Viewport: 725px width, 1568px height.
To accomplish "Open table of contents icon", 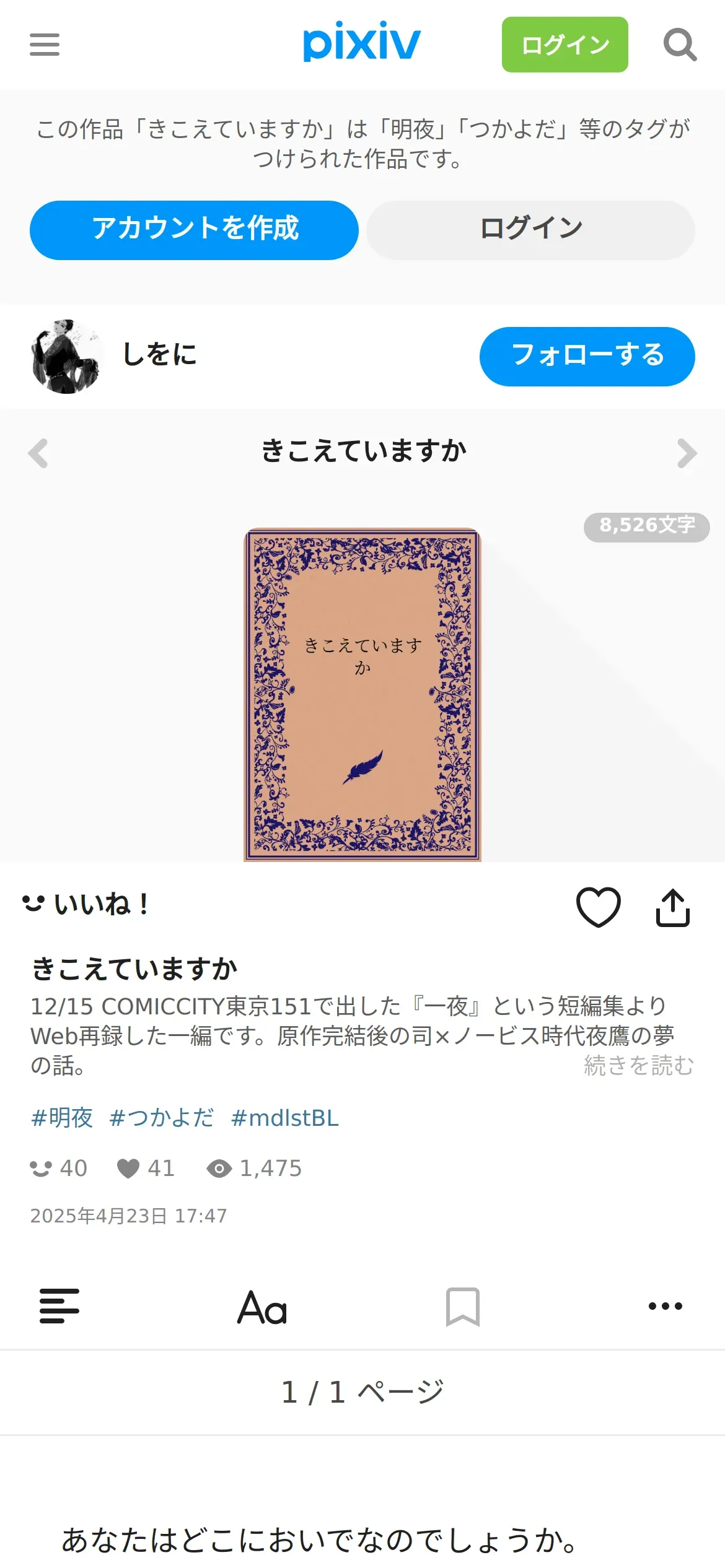I will [x=59, y=1305].
